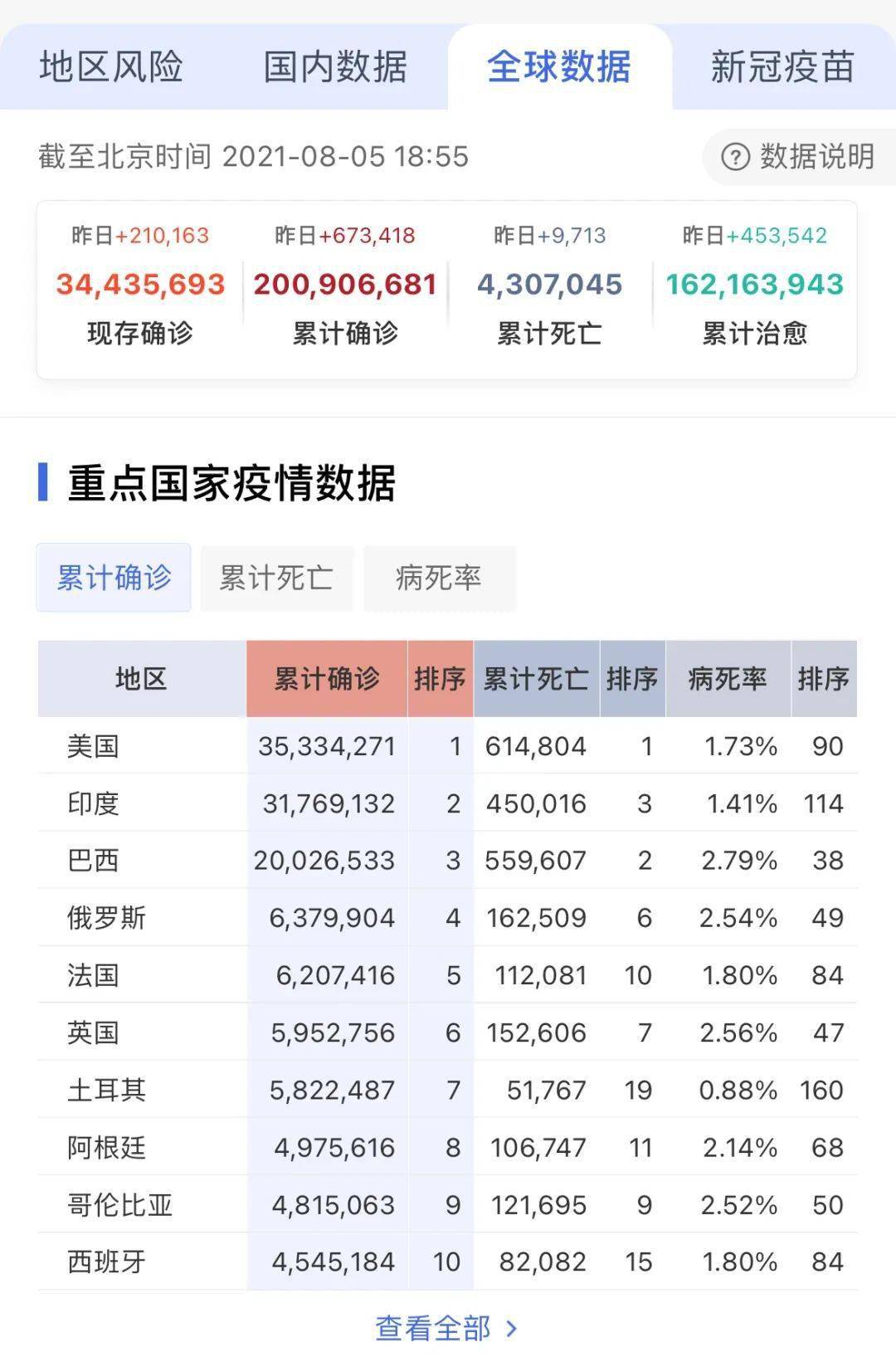Click the US confirmed value 35,334,271

pyautogui.click(x=327, y=746)
